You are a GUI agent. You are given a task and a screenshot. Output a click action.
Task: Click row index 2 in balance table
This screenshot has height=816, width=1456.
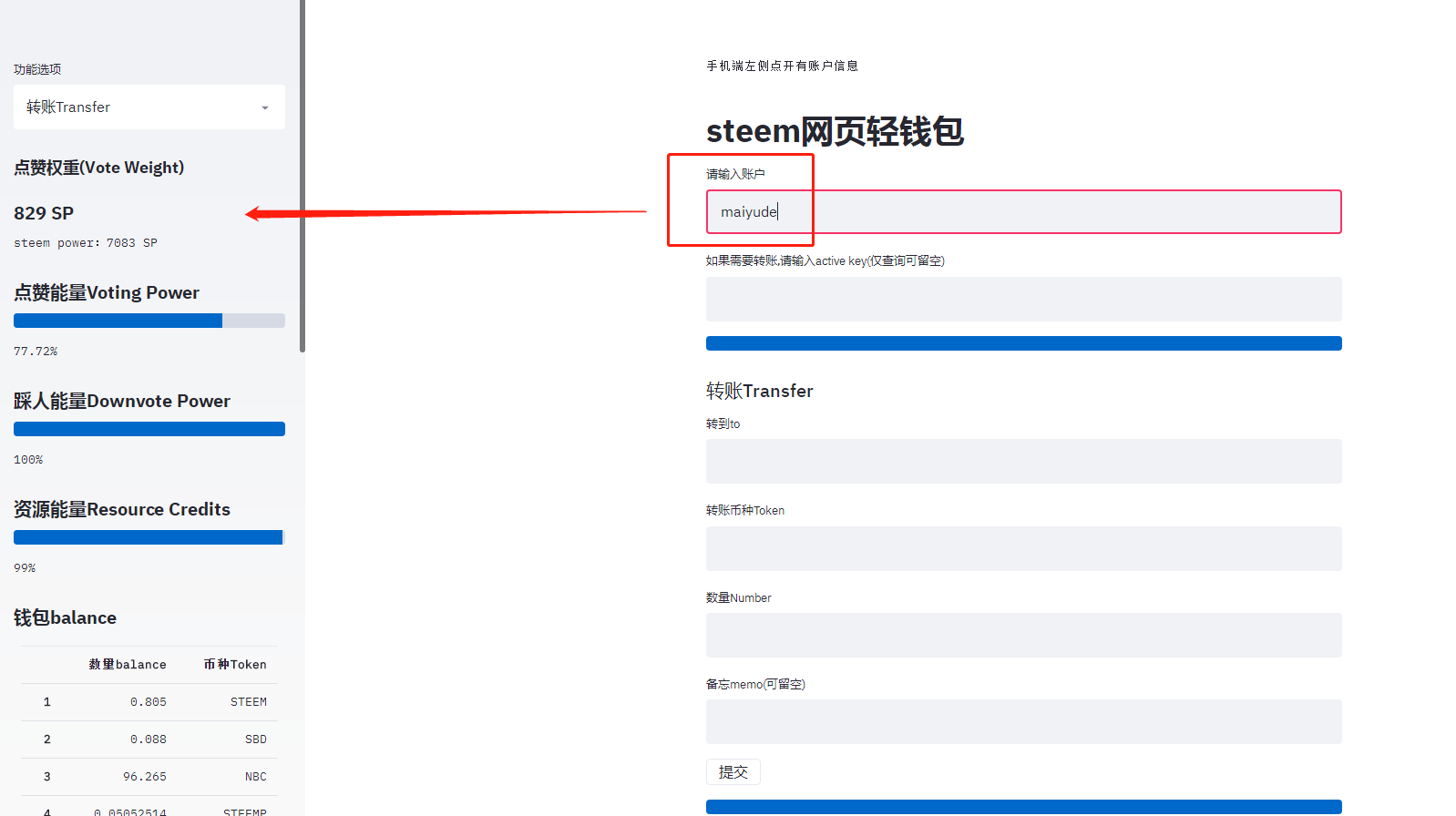[47, 739]
